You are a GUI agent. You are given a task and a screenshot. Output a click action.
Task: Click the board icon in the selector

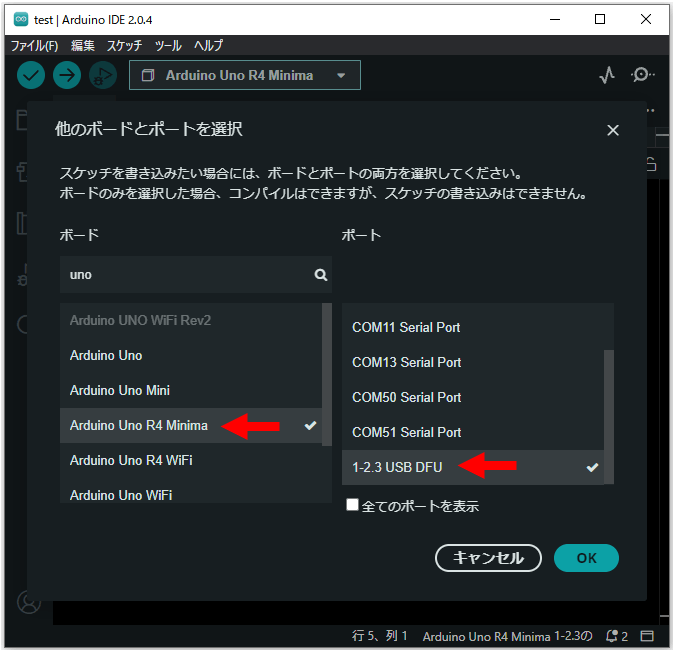tap(148, 76)
